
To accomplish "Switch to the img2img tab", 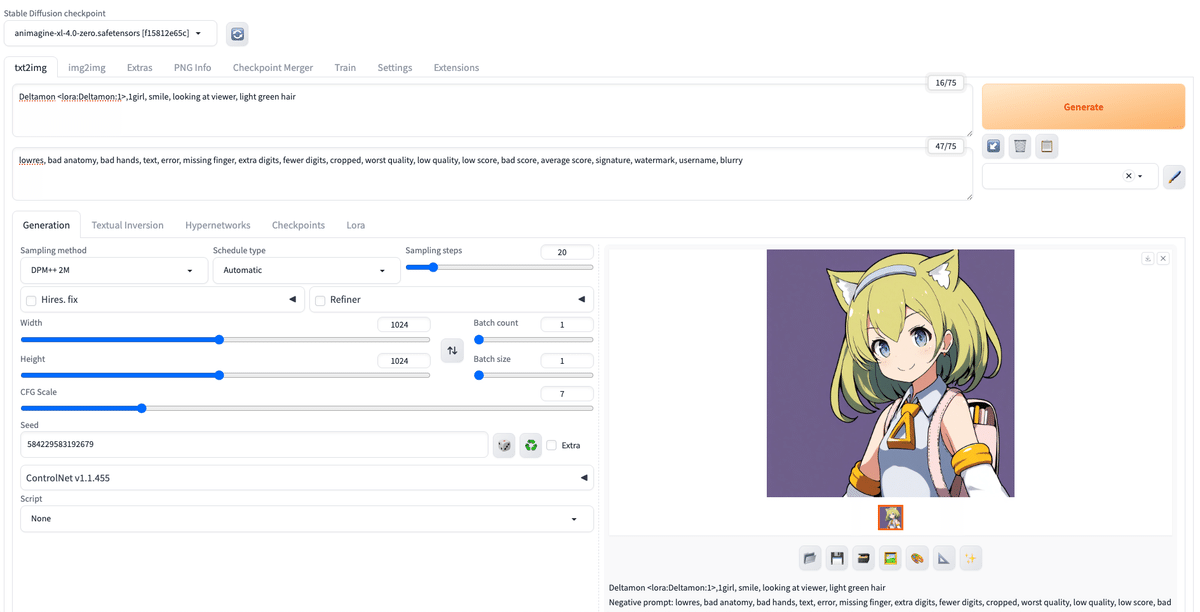I will coord(87,67).
